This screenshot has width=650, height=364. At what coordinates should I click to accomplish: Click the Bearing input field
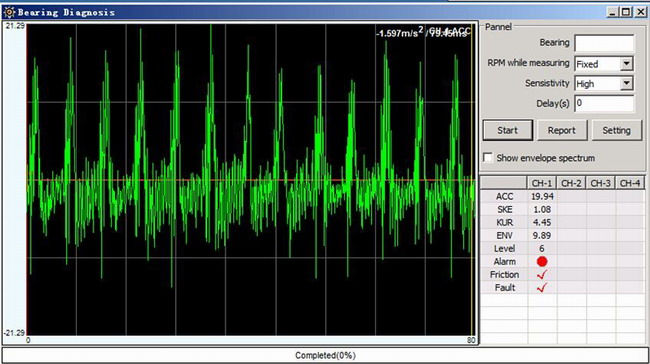[x=604, y=43]
